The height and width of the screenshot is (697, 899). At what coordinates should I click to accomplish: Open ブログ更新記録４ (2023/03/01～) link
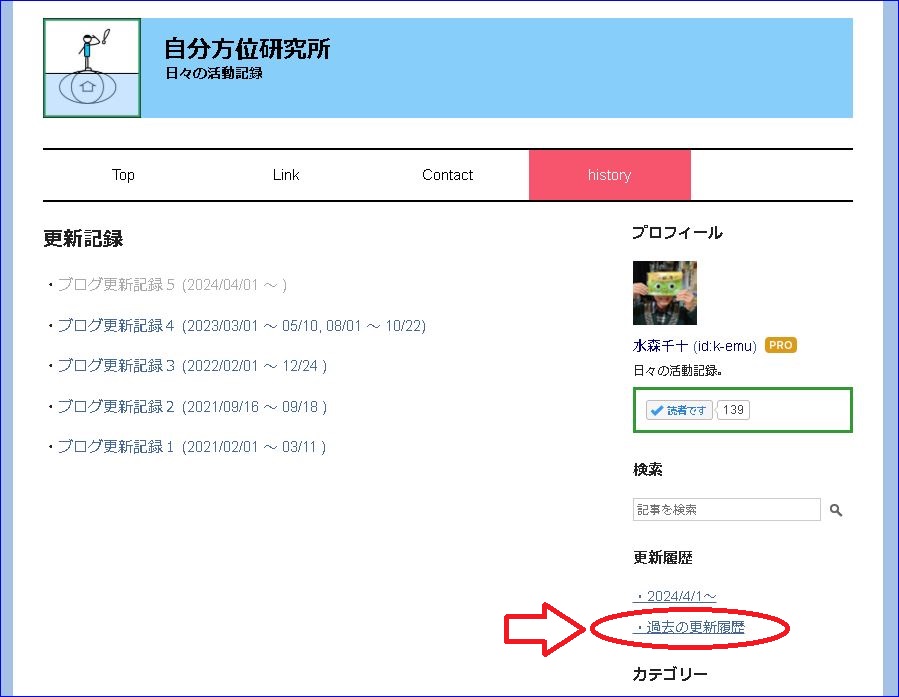tap(241, 326)
